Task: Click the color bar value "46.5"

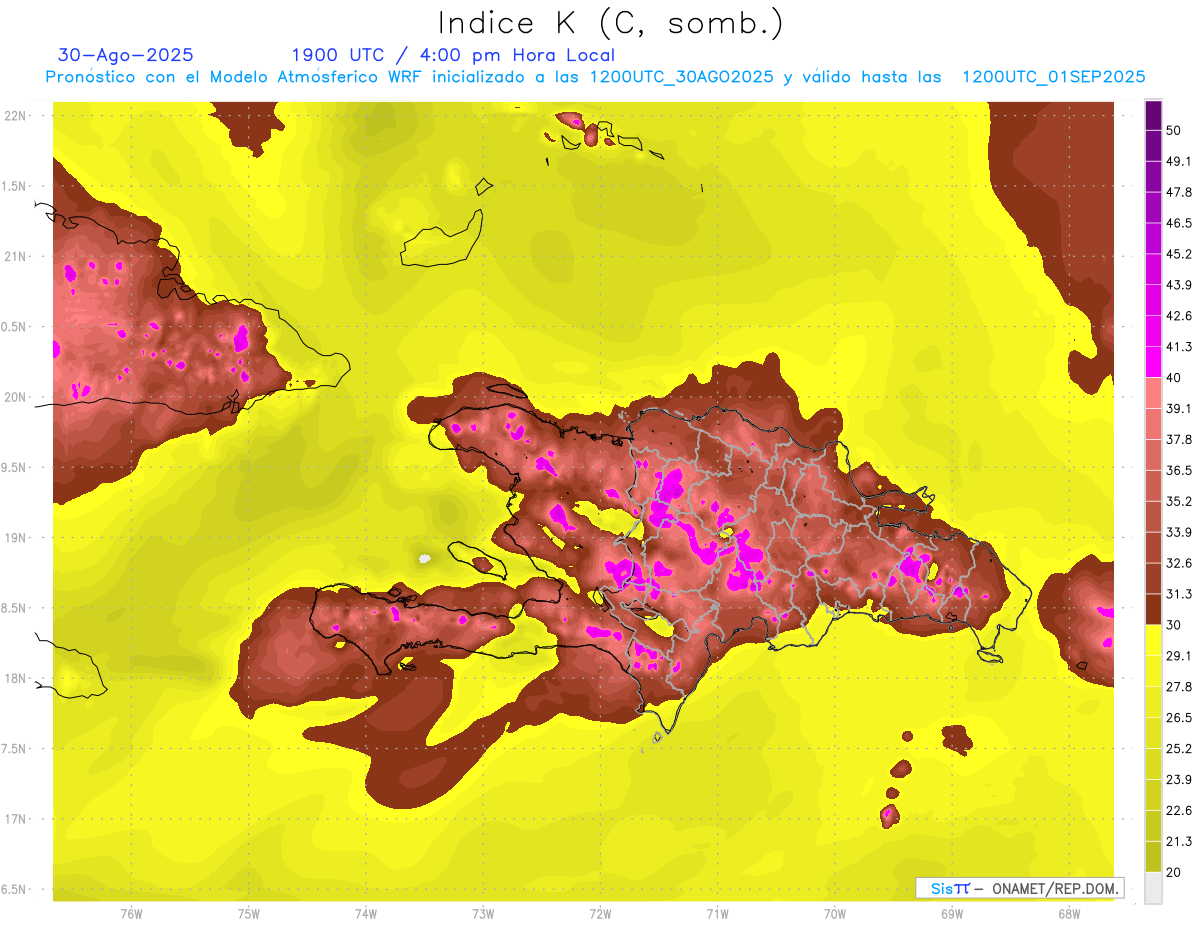Action: (1178, 223)
